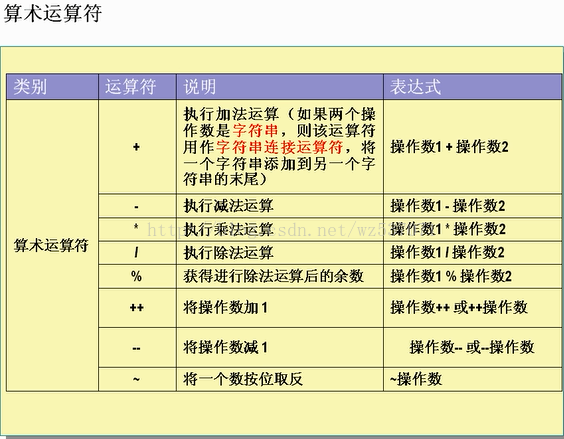Click the % operator cell
The width and height of the screenshot is (564, 439).
[x=136, y=276]
